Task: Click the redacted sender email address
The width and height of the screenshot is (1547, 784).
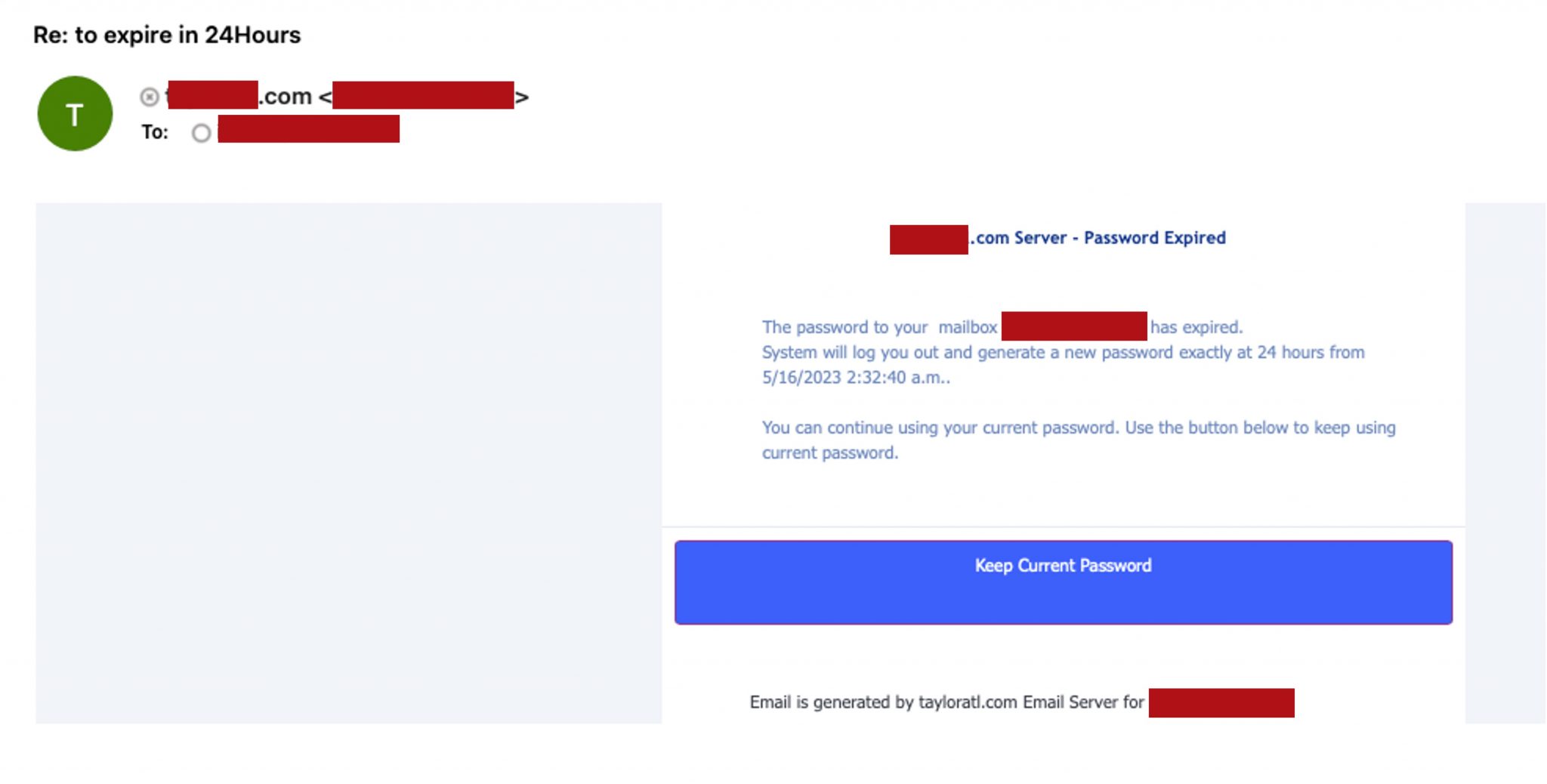Action: click(423, 97)
